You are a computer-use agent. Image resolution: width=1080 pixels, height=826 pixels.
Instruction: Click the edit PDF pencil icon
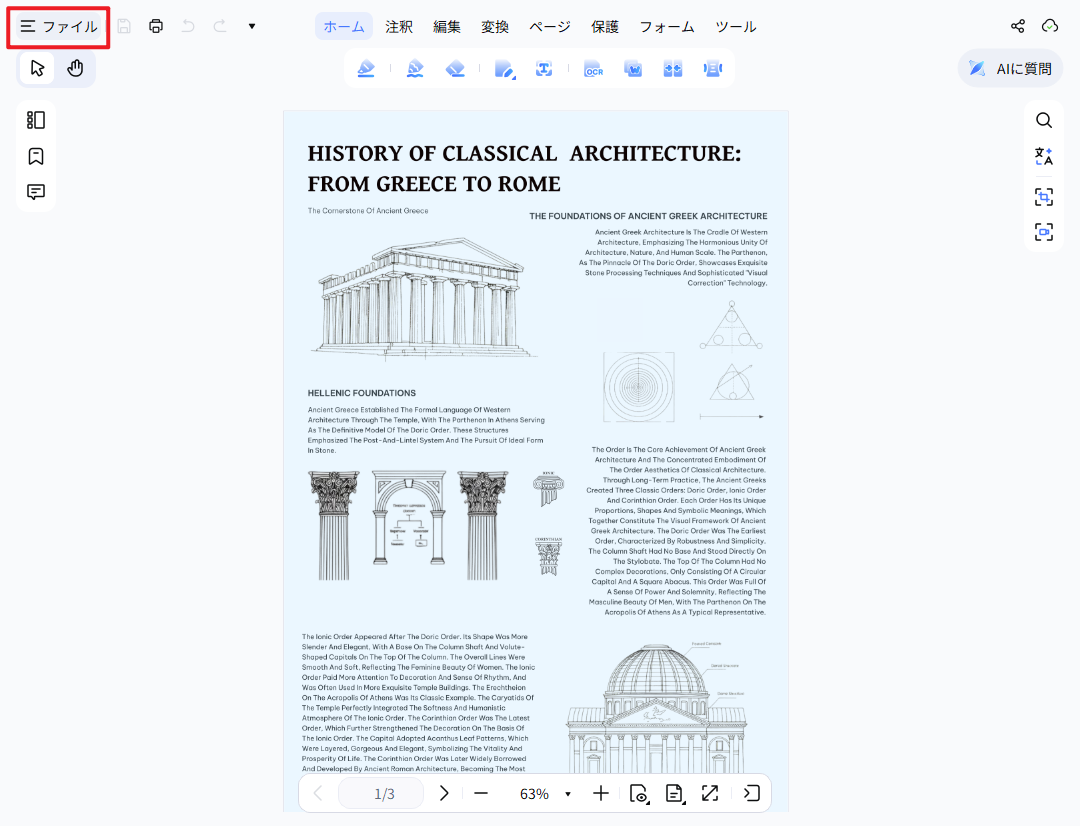504,69
